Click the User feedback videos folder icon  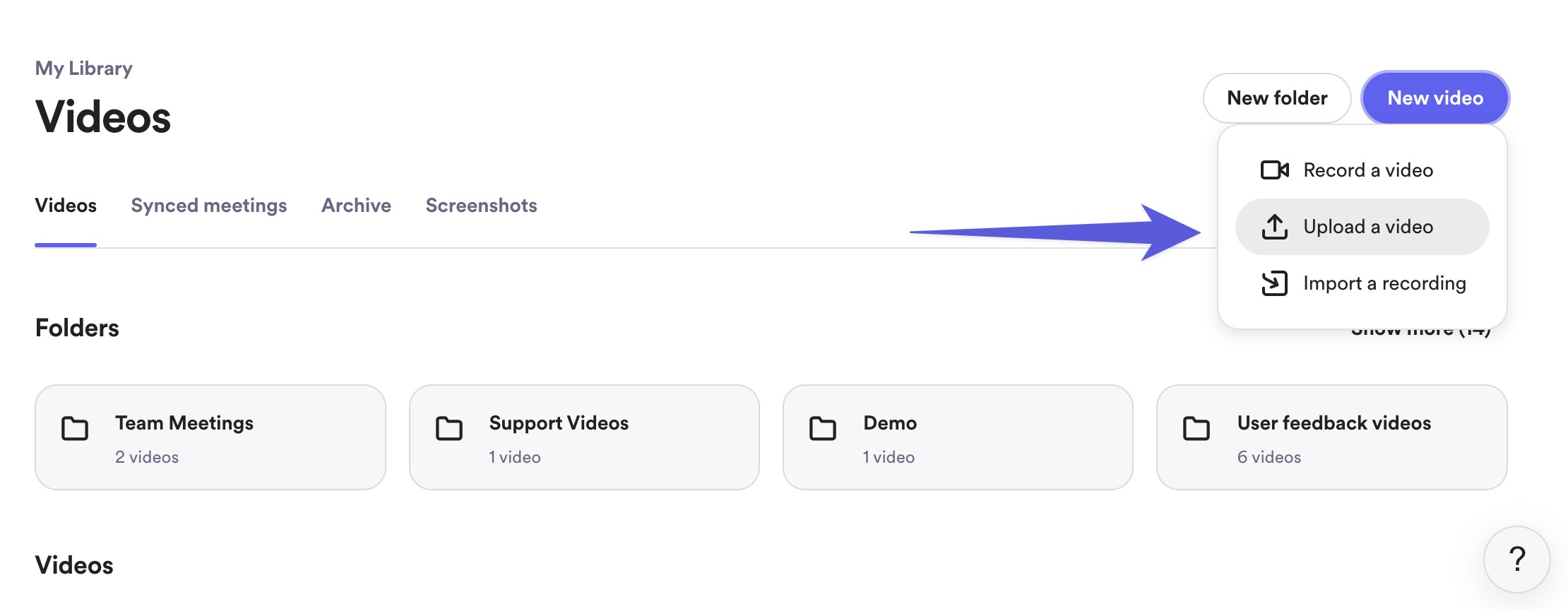click(x=1196, y=428)
